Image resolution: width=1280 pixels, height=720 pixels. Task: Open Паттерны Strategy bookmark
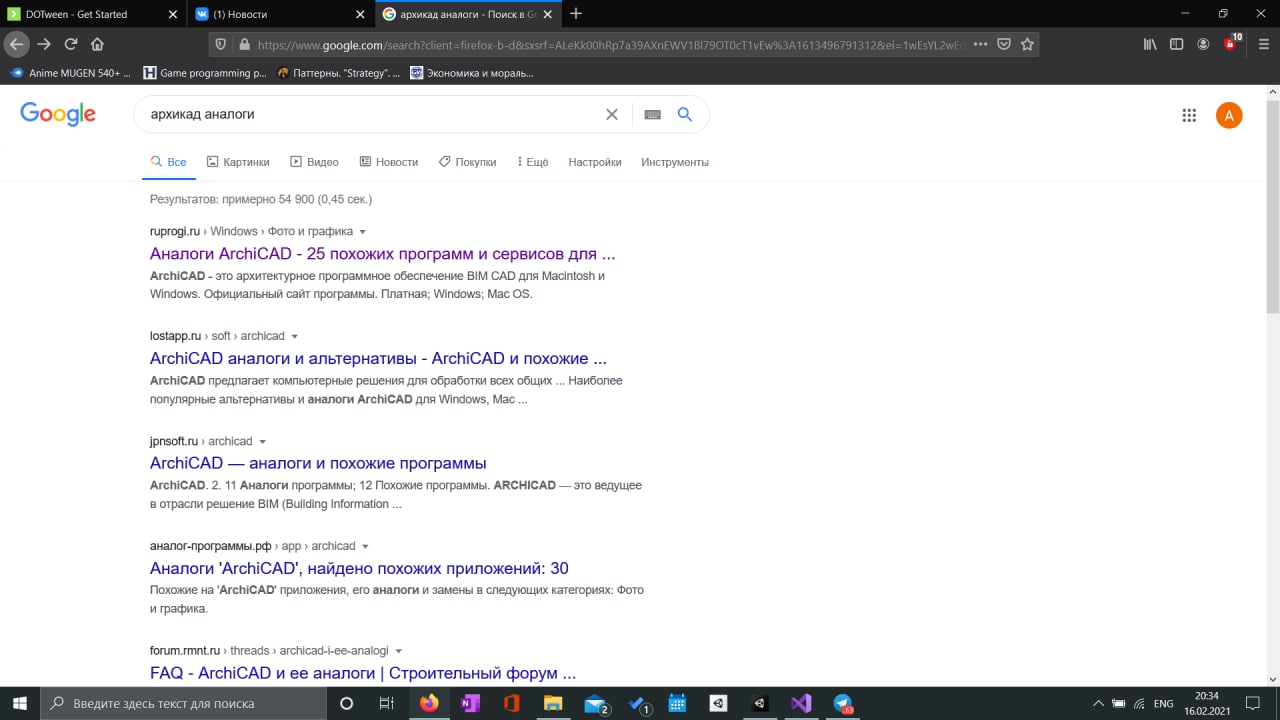[x=338, y=73]
